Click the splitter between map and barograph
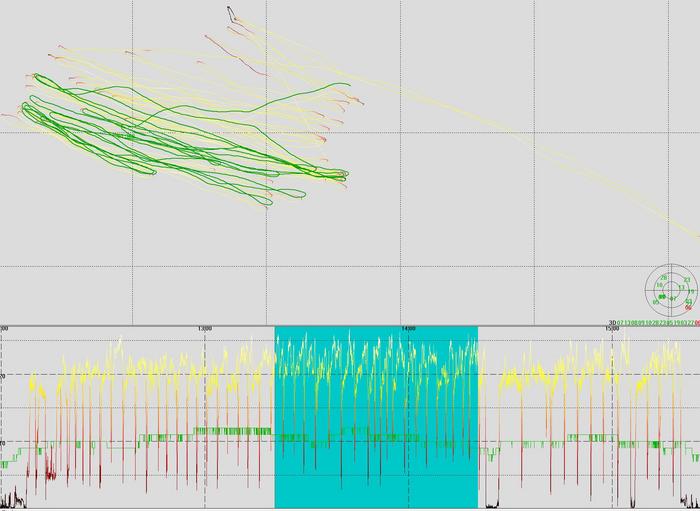Viewport: 700px width, 511px height. tap(350, 324)
